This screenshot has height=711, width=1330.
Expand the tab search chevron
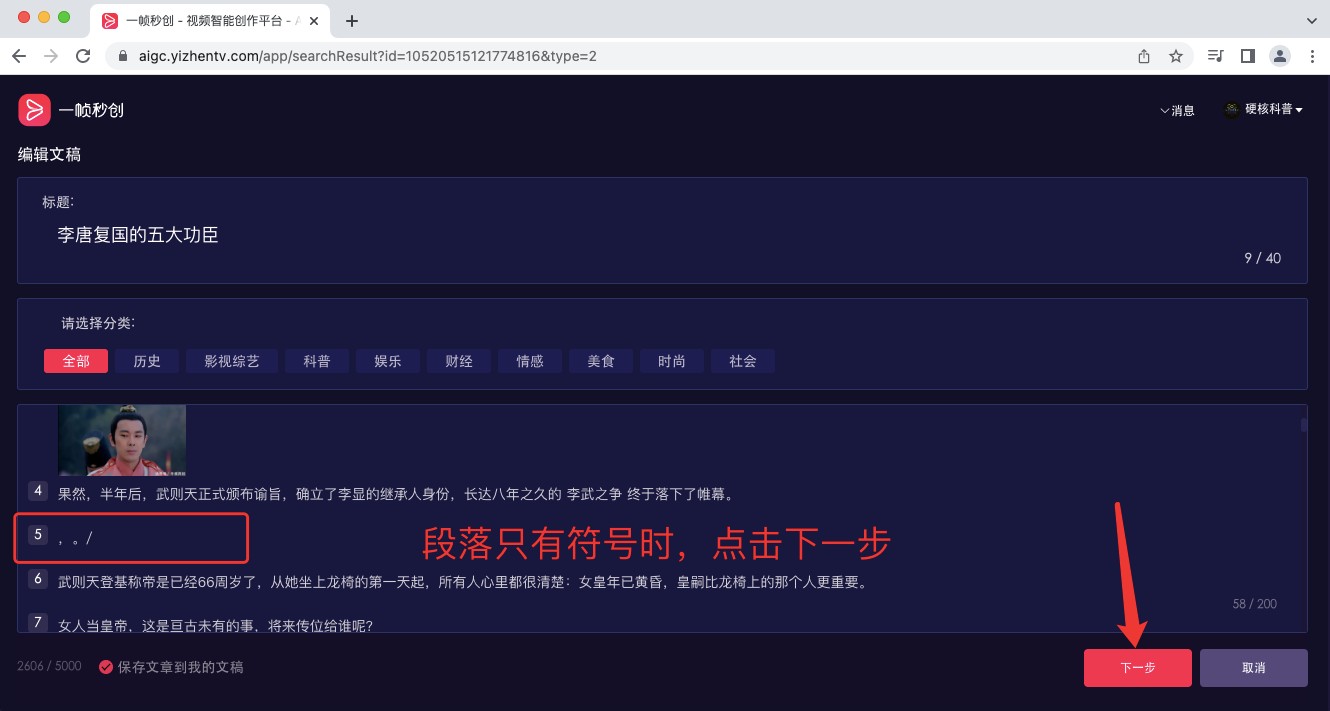pyautogui.click(x=1311, y=21)
